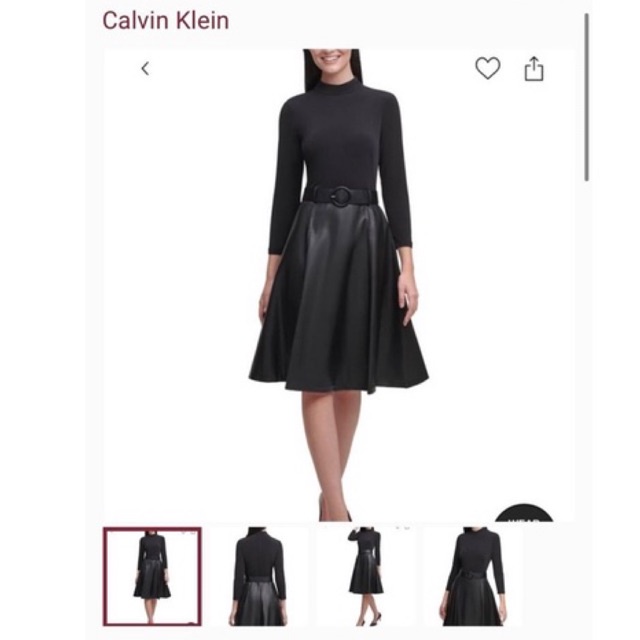The image size is (640, 640).
Task: Show the back-view dress thumbnail
Action: tap(259, 576)
